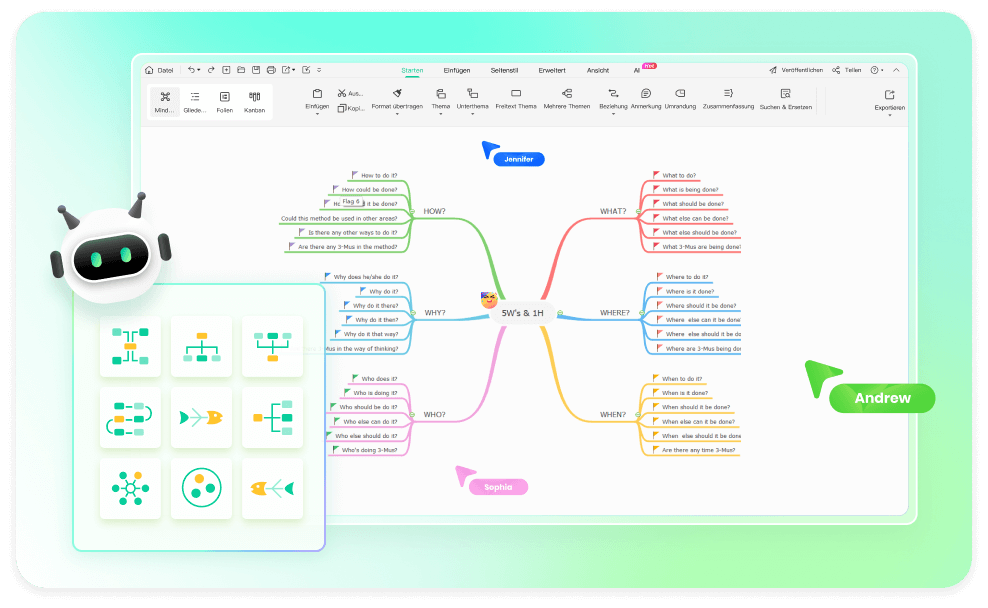Switch to the Ansicht tab

coord(598,70)
